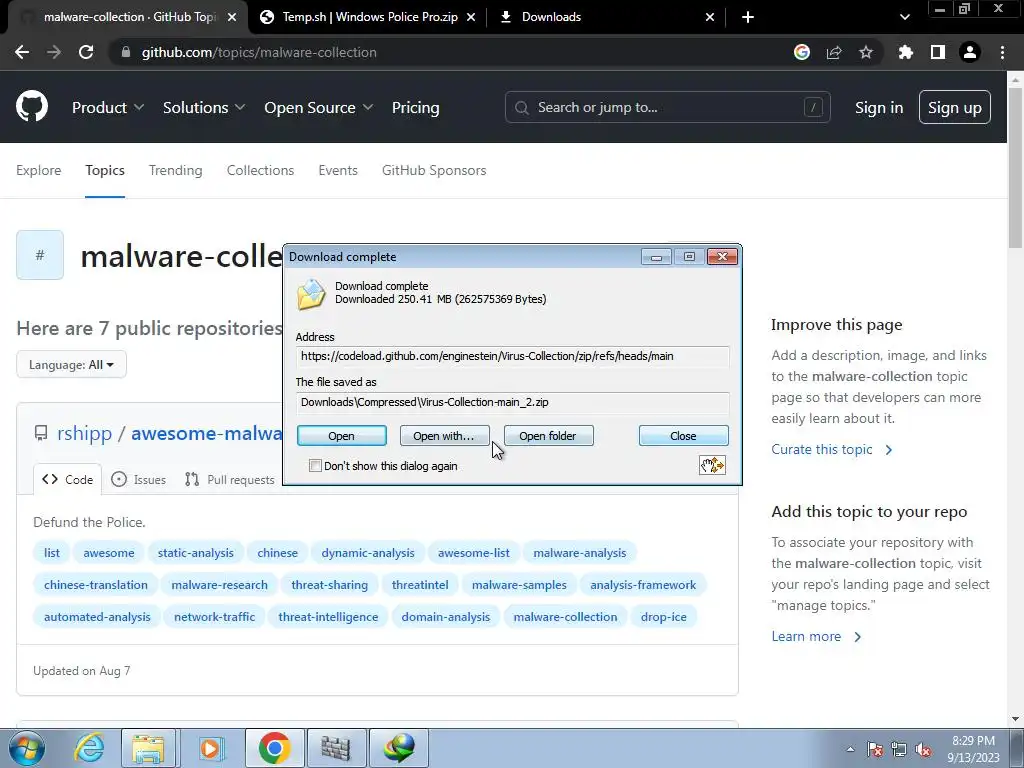This screenshot has width=1024, height=768.
Task: Dismiss dialog with the Close button
Action: 683,436
